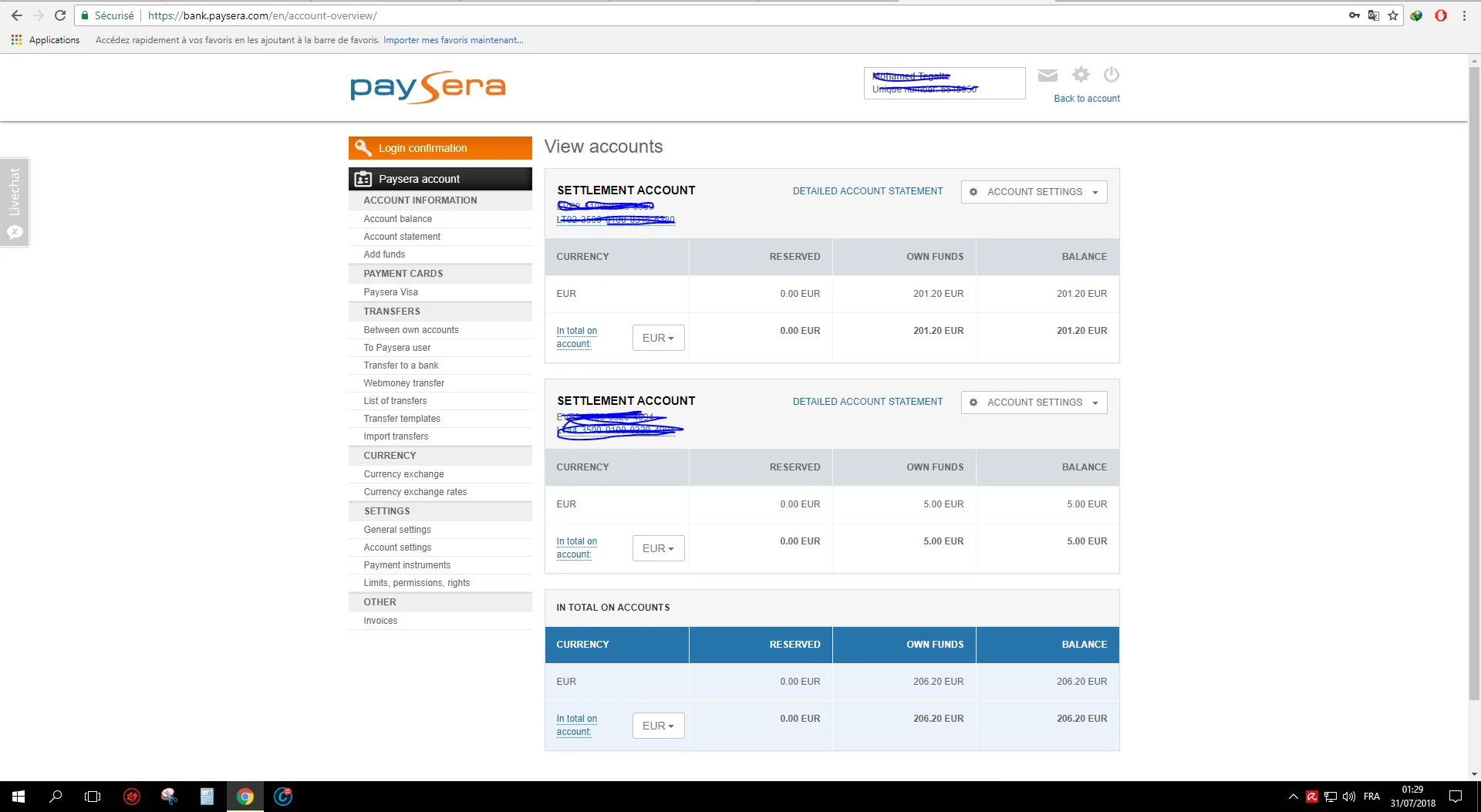This screenshot has width=1481, height=812.
Task: Open Transfer to a bank
Action: (401, 366)
